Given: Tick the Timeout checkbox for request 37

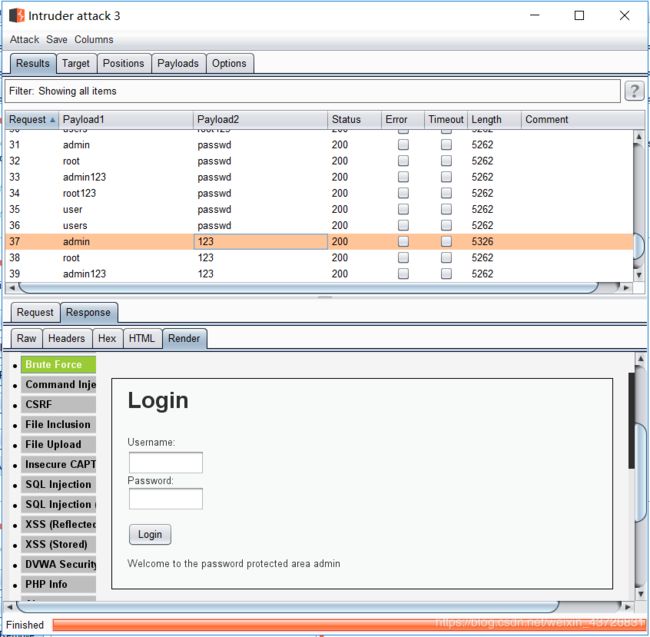Looking at the screenshot, I should coord(446,241).
